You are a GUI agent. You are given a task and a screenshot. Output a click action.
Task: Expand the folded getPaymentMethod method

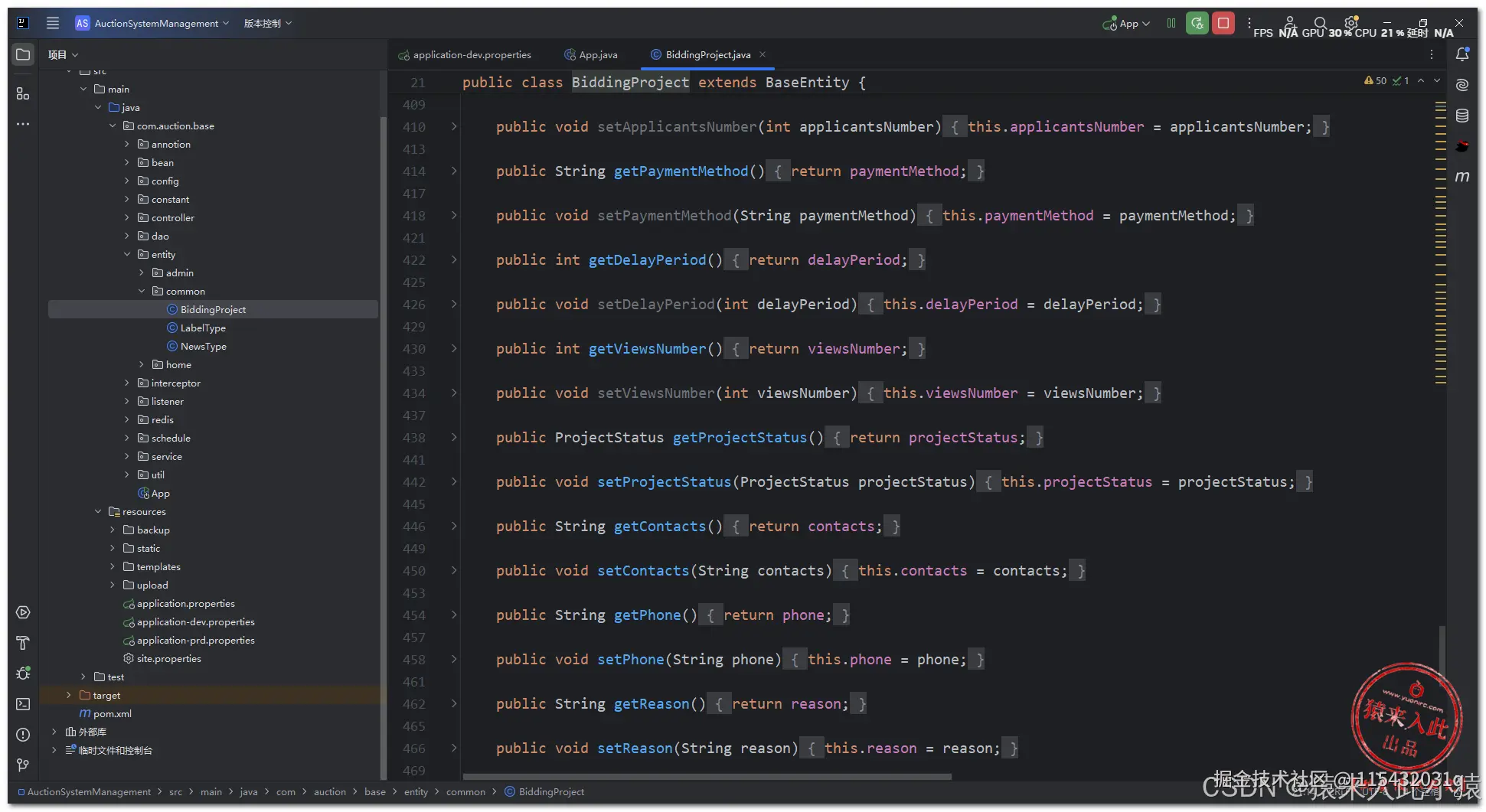tap(454, 171)
